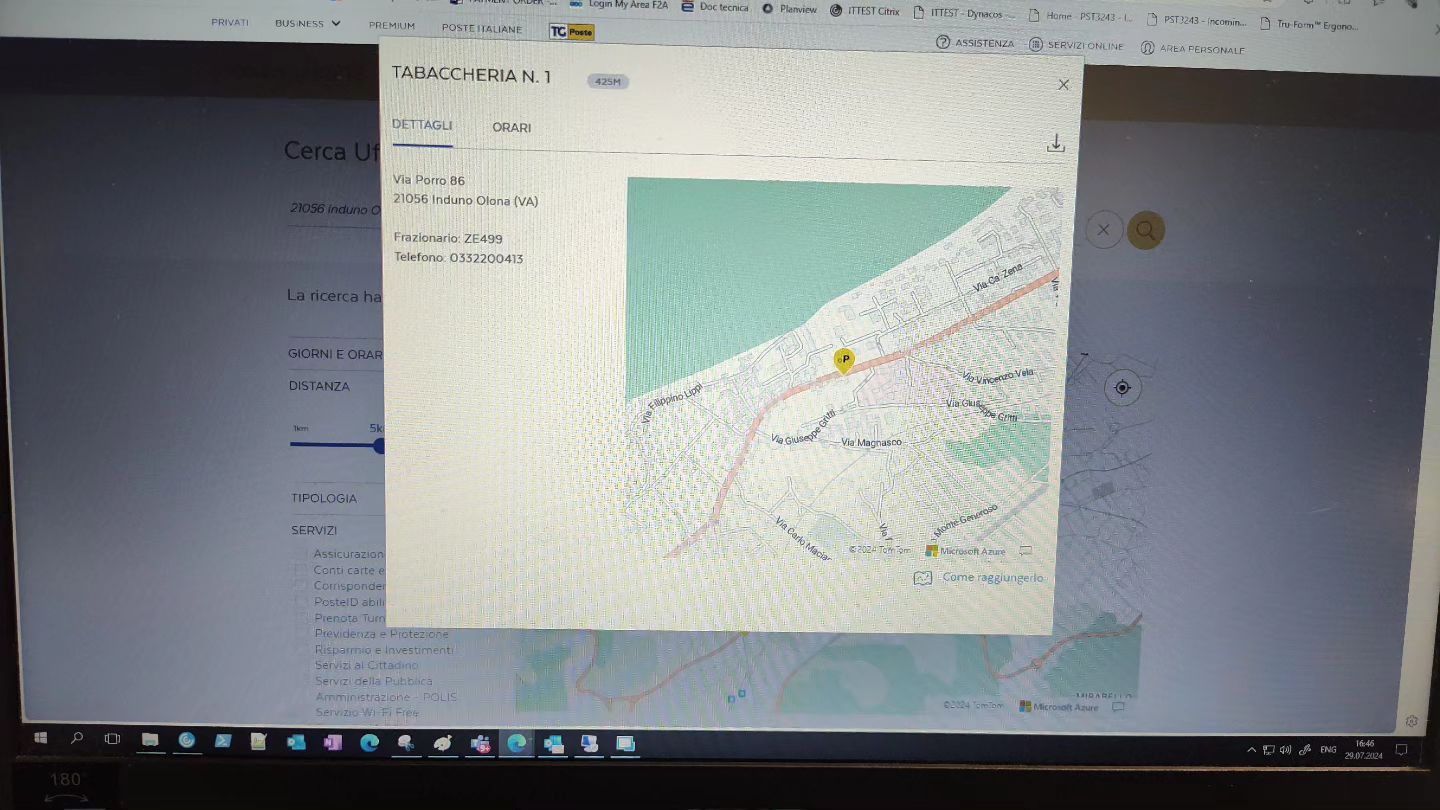Open PowerShell from the taskbar

coord(223,741)
